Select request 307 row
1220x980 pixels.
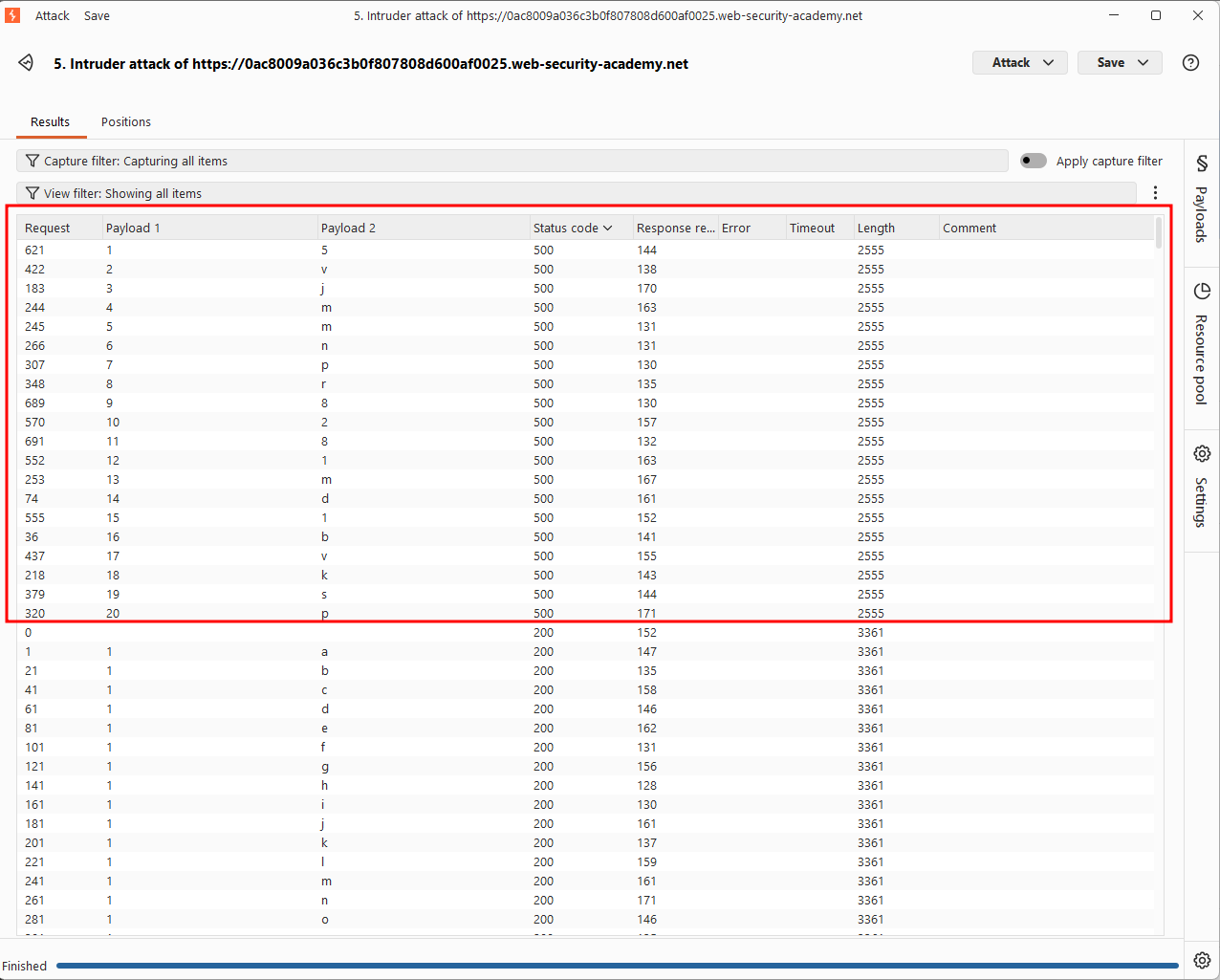pyautogui.click(x=585, y=364)
